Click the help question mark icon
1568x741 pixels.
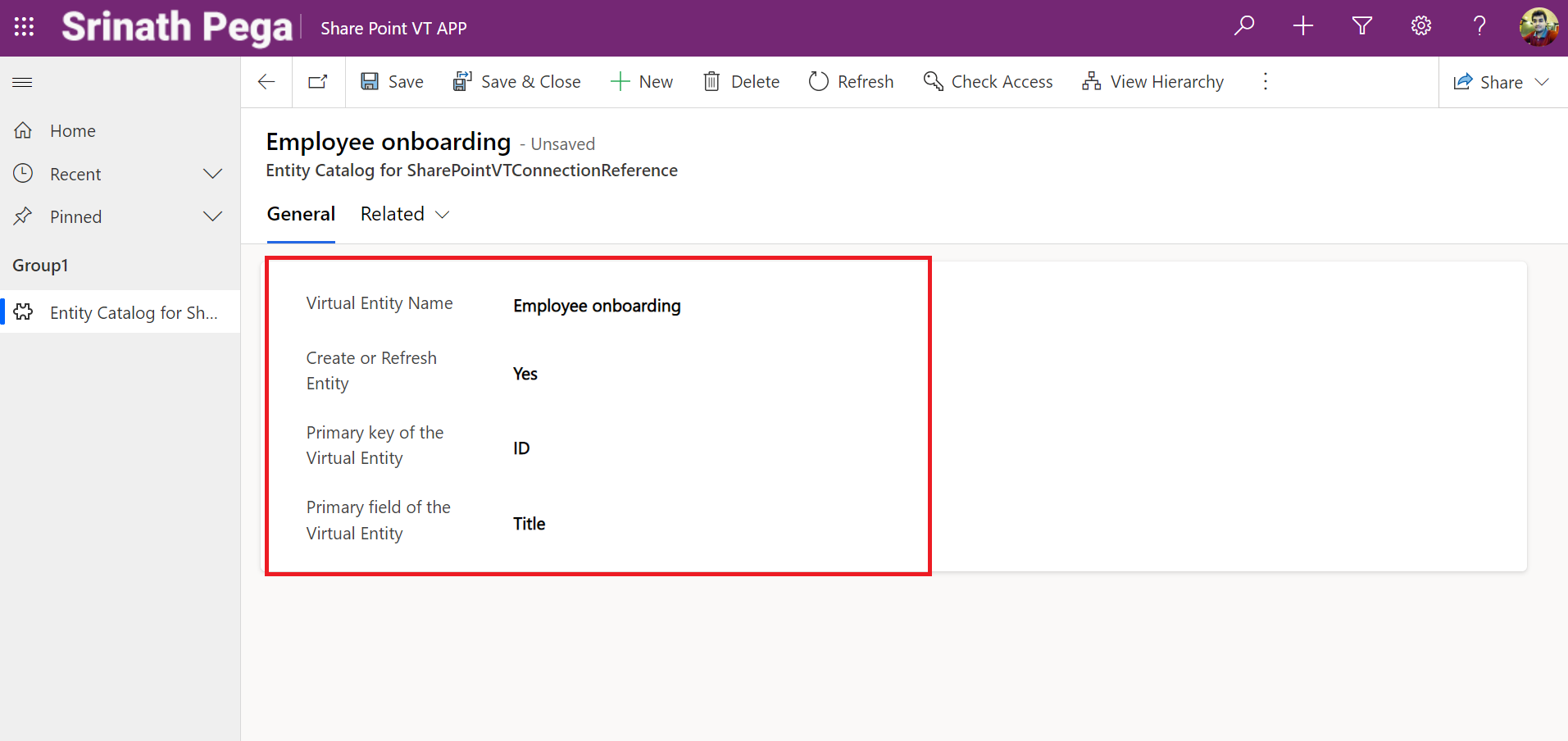coord(1479,26)
